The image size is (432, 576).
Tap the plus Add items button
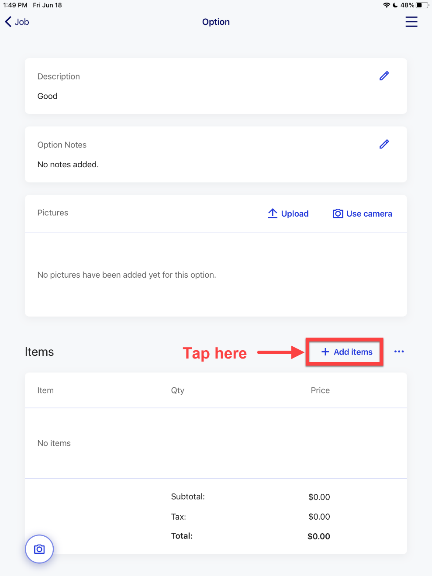(x=346, y=352)
